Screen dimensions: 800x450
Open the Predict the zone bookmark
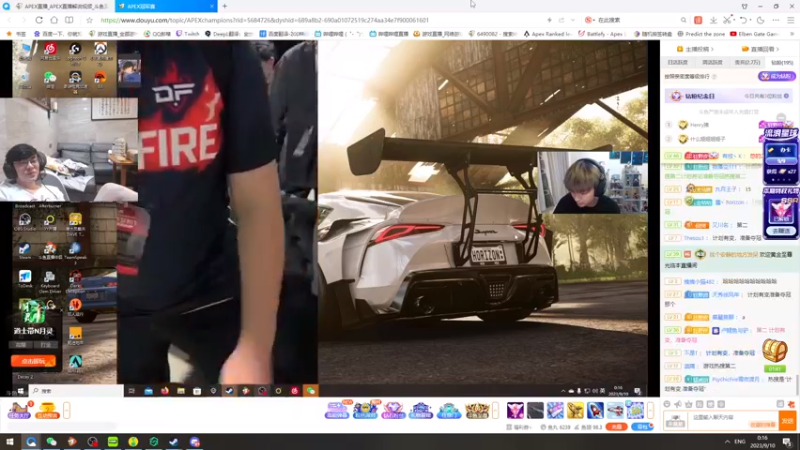(x=702, y=34)
